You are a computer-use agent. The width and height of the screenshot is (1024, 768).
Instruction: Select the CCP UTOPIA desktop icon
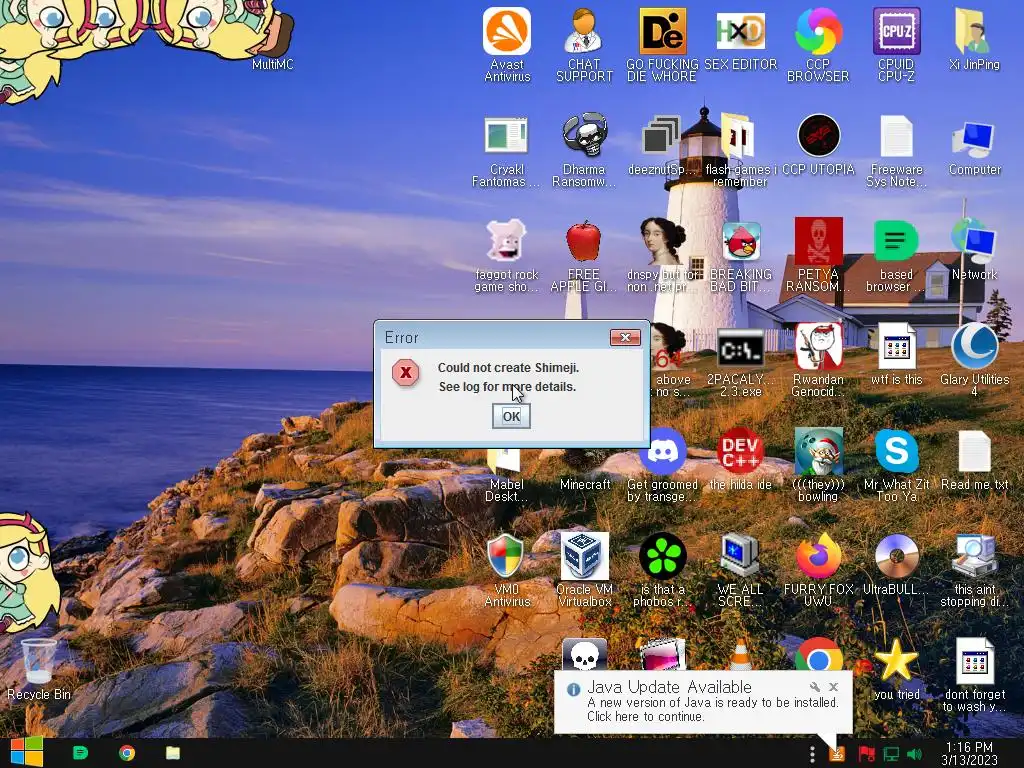(x=818, y=145)
